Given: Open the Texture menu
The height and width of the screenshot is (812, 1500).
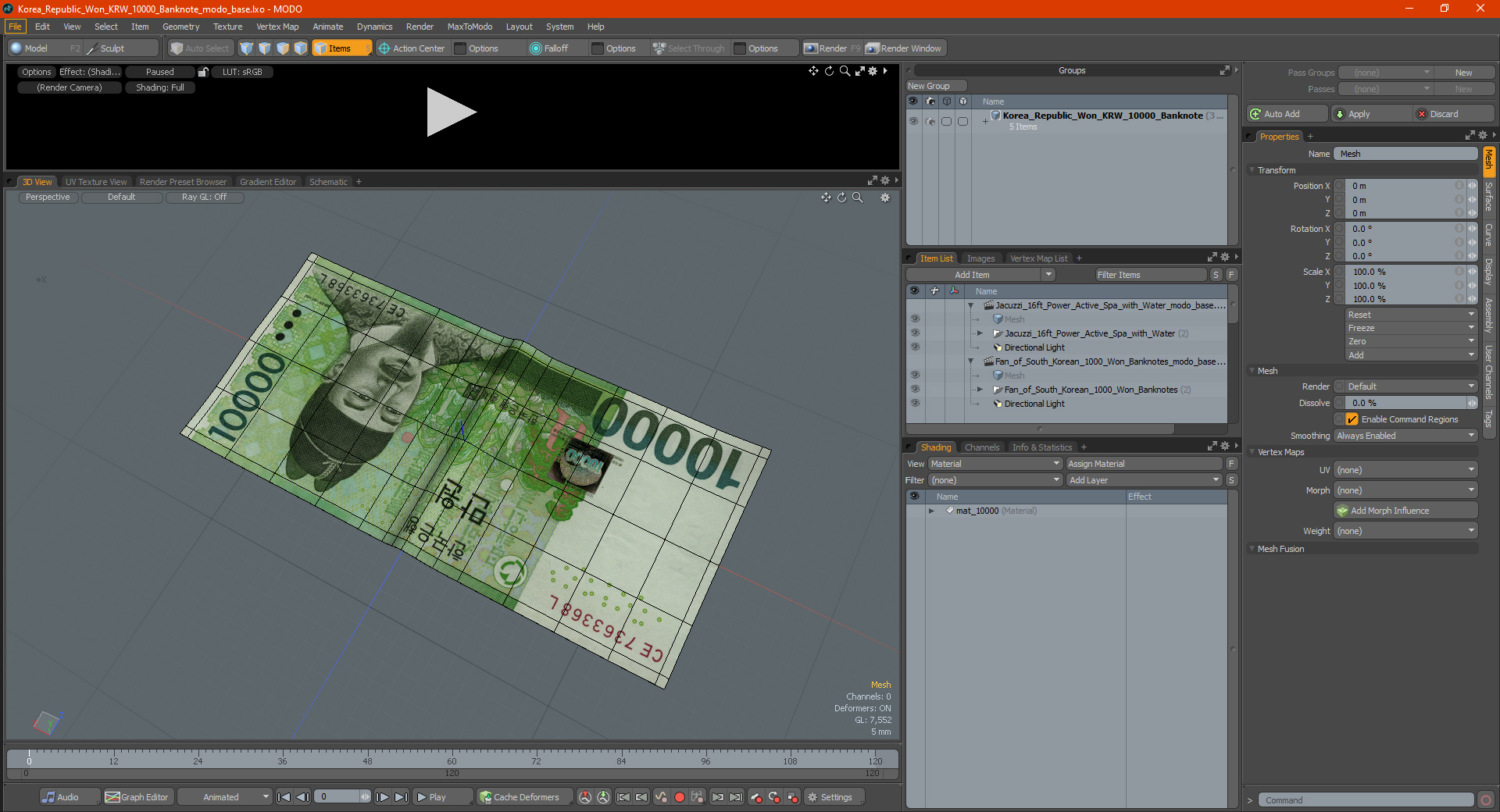Looking at the screenshot, I should tap(227, 27).
